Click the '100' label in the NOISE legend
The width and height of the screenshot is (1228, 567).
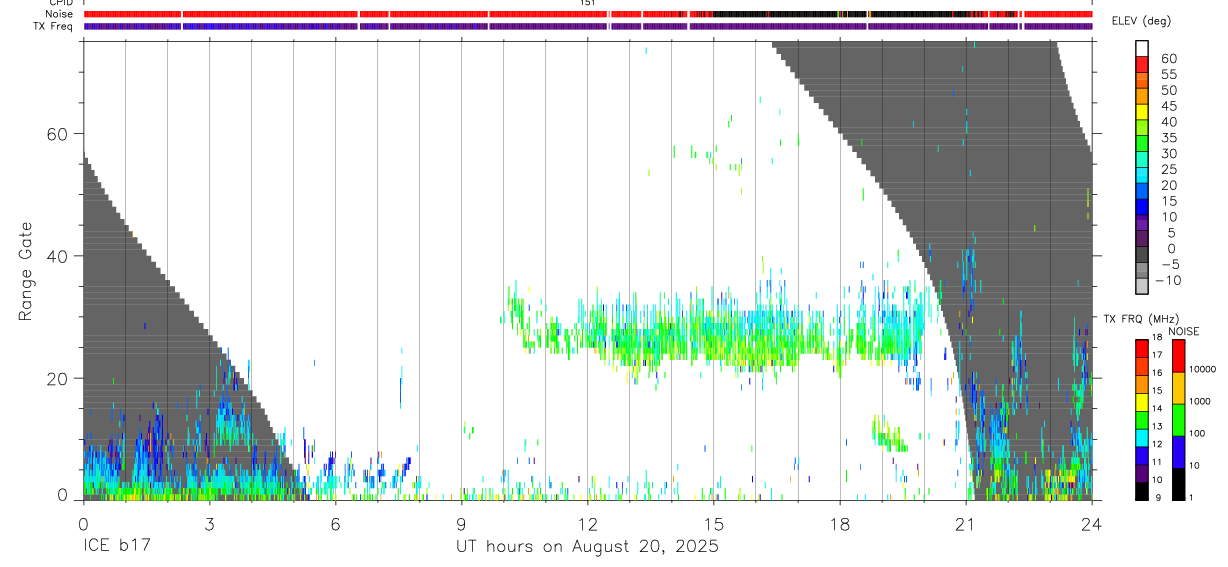click(1198, 433)
